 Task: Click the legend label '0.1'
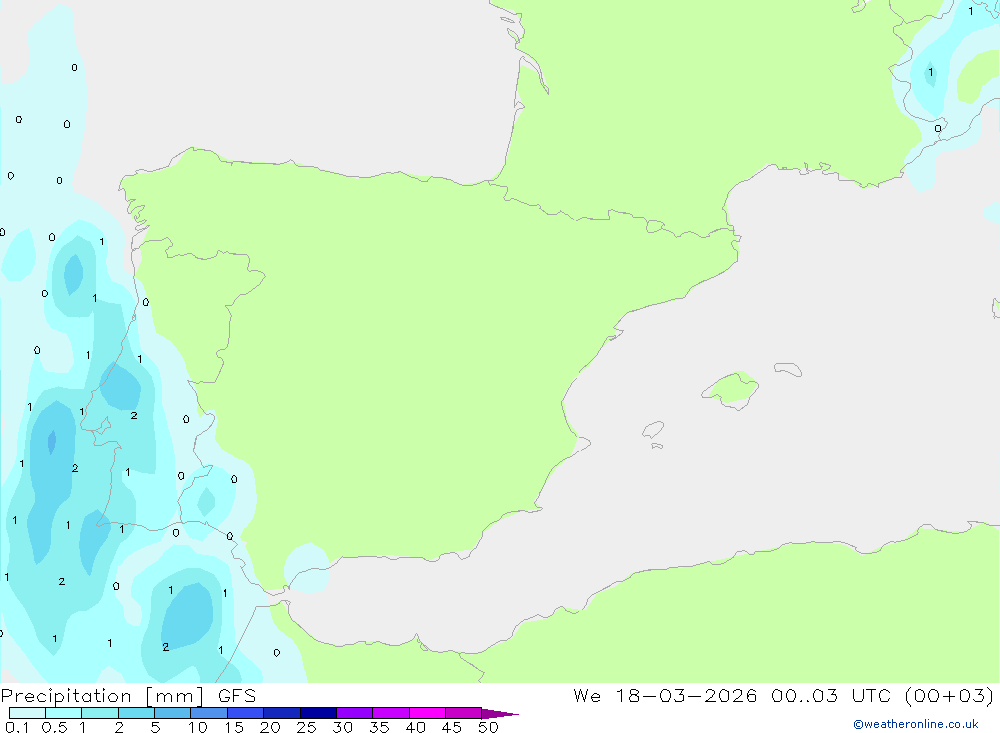click(16, 727)
